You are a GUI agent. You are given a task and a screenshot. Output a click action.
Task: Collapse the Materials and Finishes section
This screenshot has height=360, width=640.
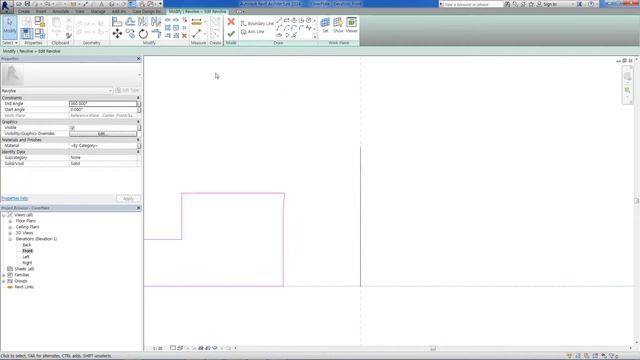(x=138, y=140)
